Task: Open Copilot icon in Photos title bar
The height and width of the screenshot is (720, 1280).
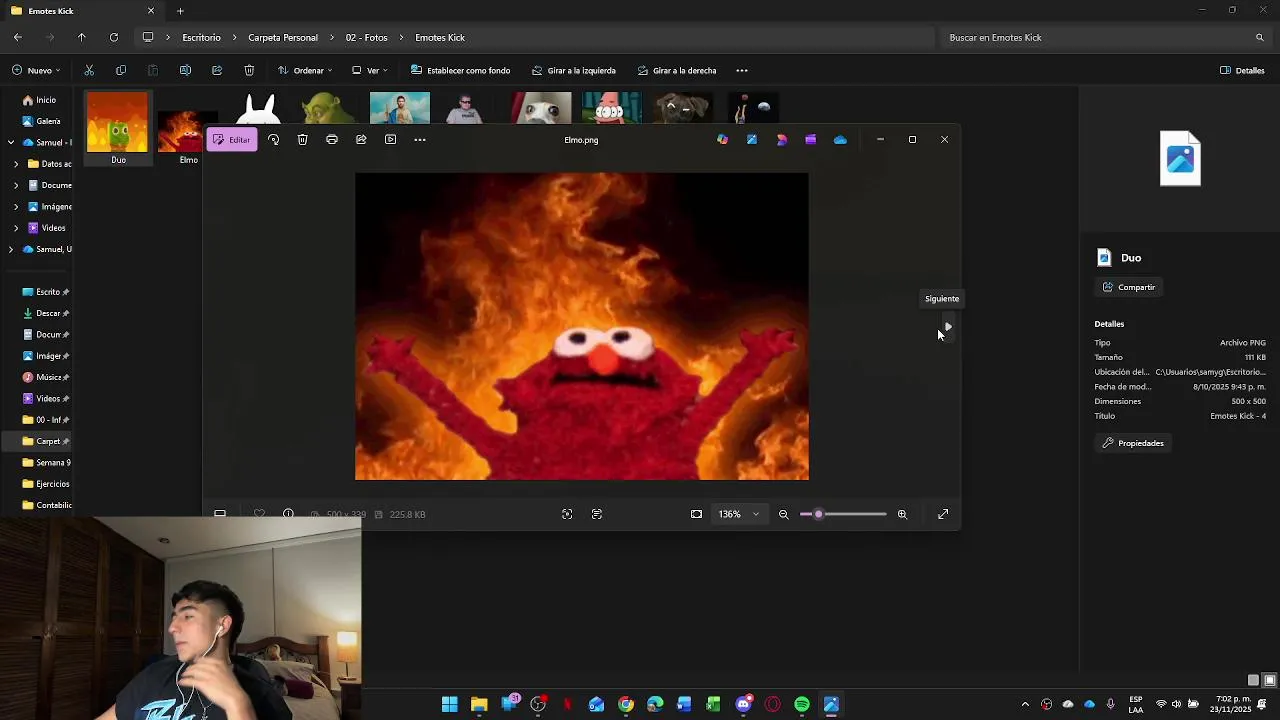Action: click(x=722, y=140)
